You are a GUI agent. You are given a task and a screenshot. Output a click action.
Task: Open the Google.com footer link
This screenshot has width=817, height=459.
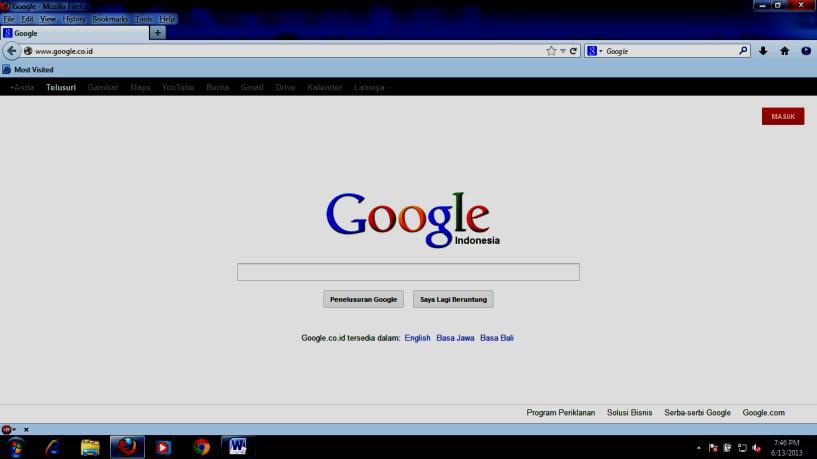coord(763,413)
